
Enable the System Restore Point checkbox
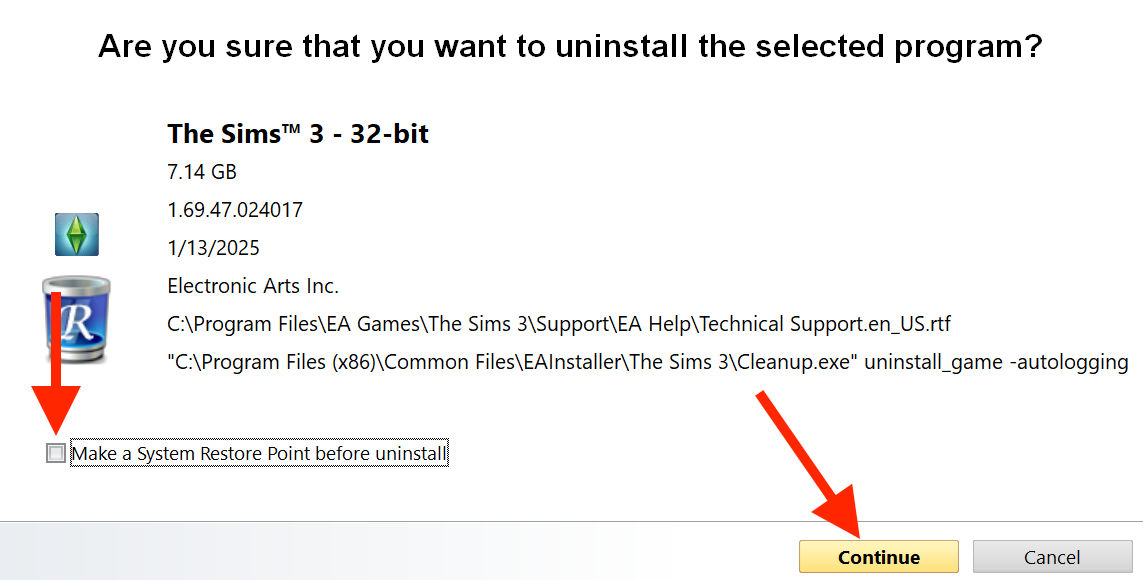(56, 454)
